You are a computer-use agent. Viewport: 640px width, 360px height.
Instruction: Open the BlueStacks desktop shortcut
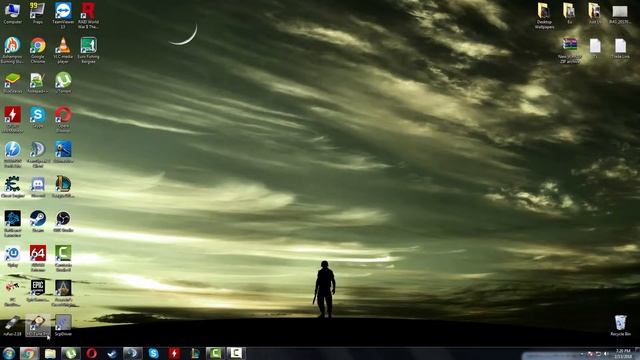[x=12, y=82]
